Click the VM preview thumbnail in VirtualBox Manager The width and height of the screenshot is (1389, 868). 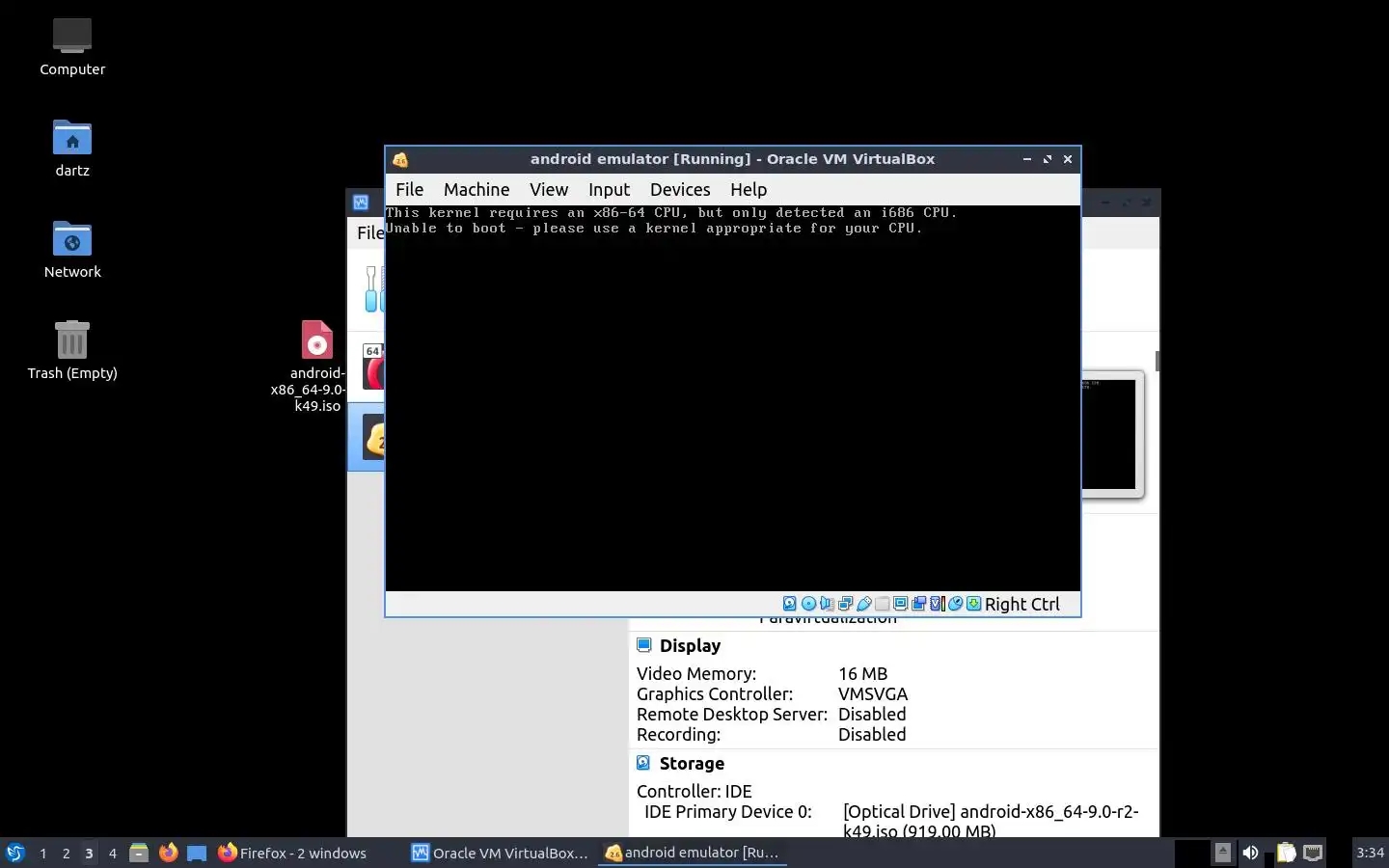[x=1111, y=434]
